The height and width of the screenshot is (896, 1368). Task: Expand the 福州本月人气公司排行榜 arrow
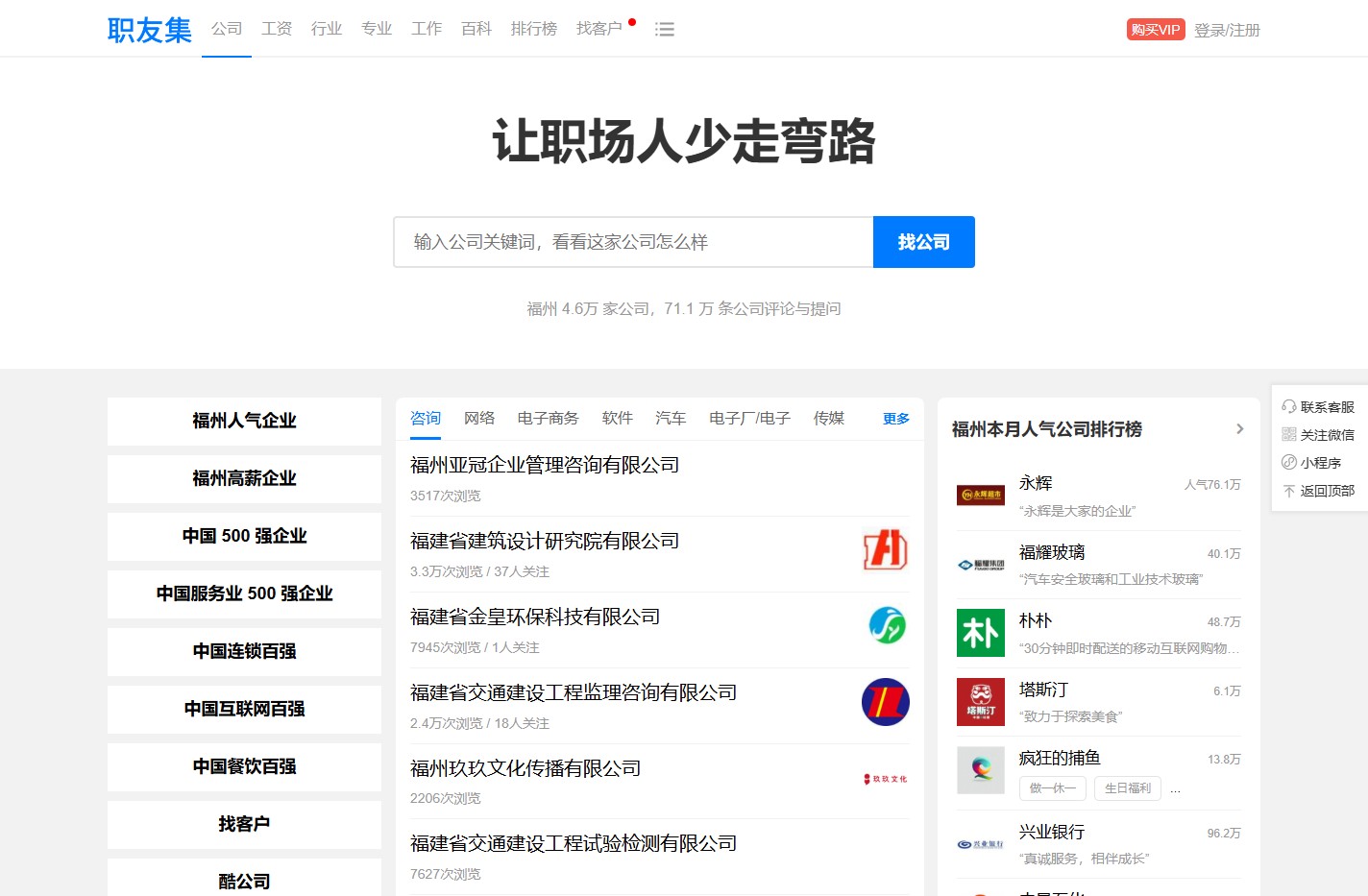(1239, 429)
